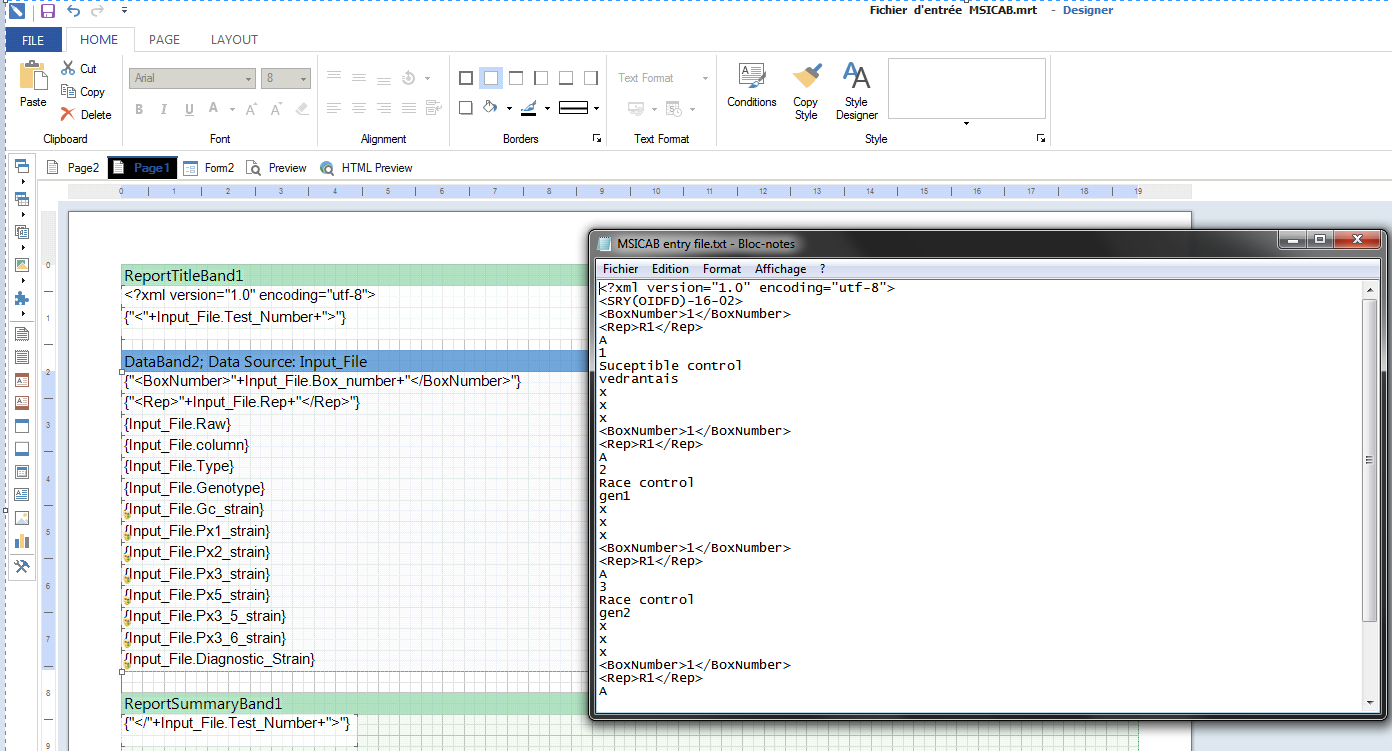
Task: Open the FILE ribbon tab
Action: point(33,40)
